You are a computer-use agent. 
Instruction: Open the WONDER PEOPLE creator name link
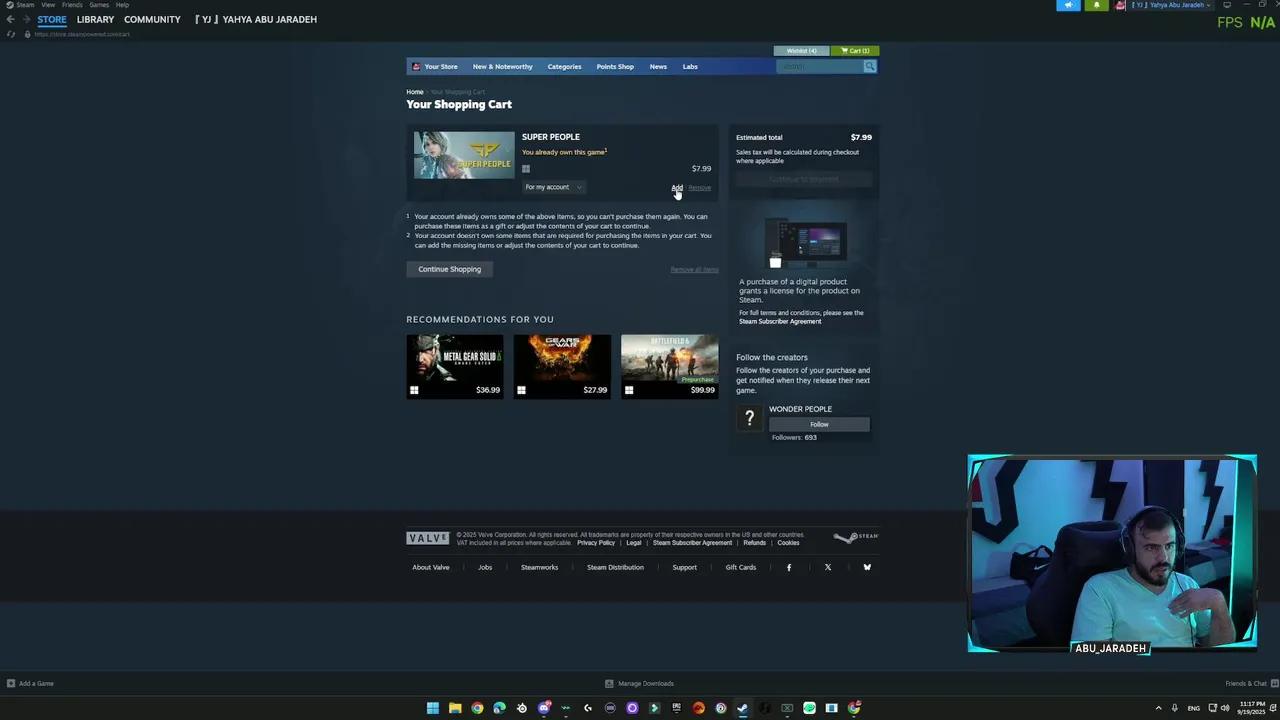coord(800,409)
